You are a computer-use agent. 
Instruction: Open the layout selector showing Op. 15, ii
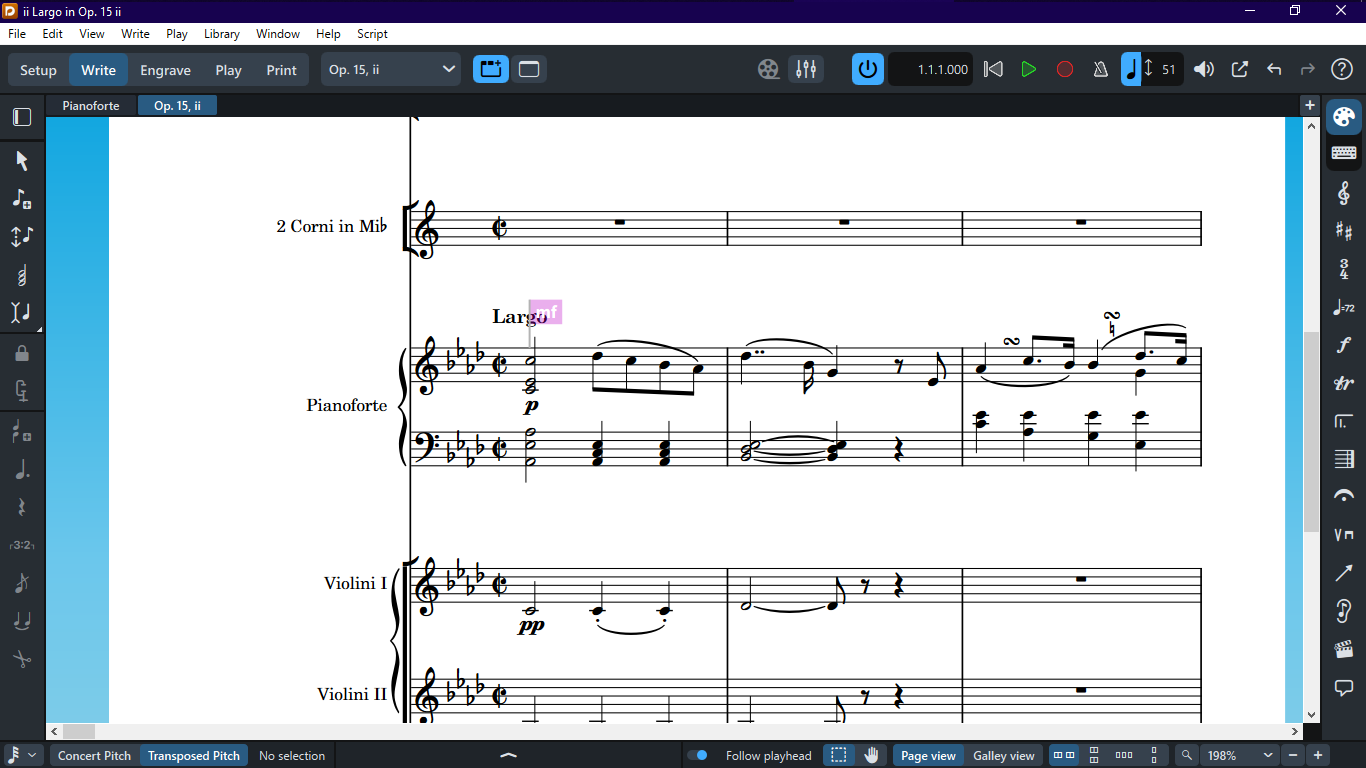pos(391,69)
